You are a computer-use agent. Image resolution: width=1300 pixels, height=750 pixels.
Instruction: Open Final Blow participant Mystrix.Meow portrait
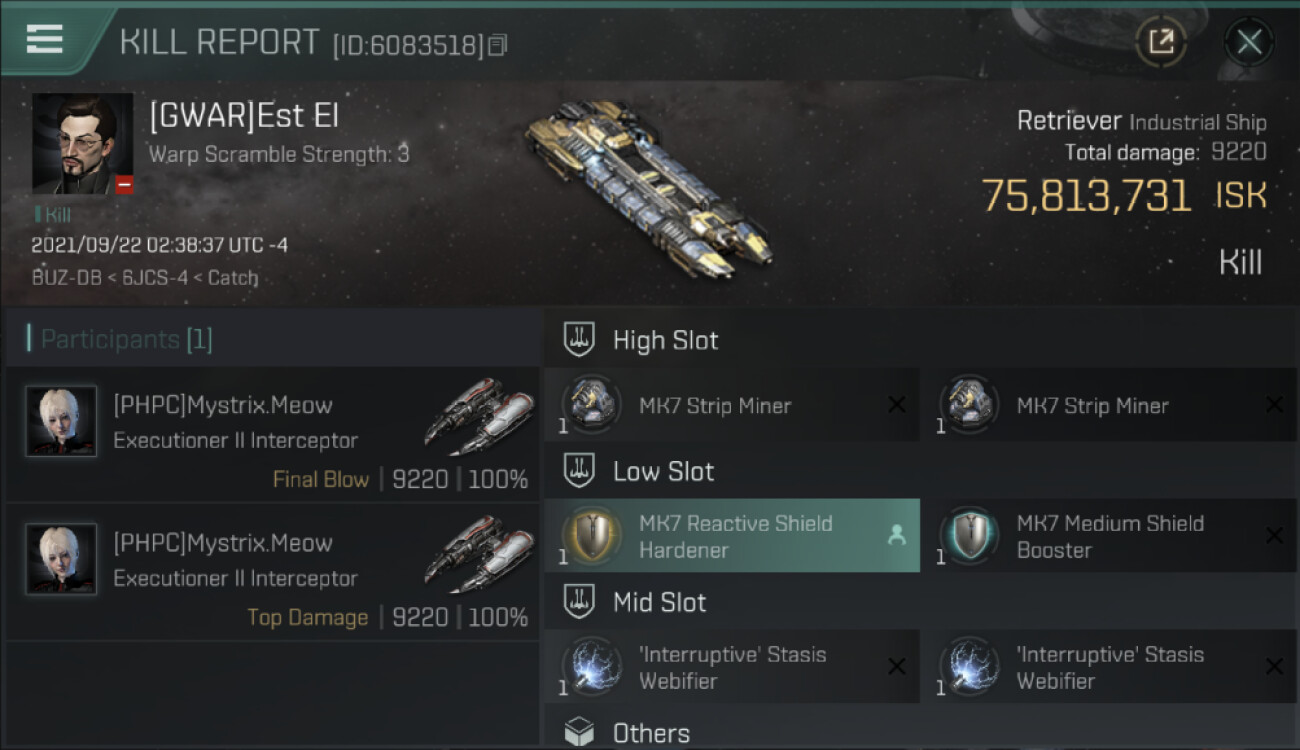pyautogui.click(x=62, y=422)
